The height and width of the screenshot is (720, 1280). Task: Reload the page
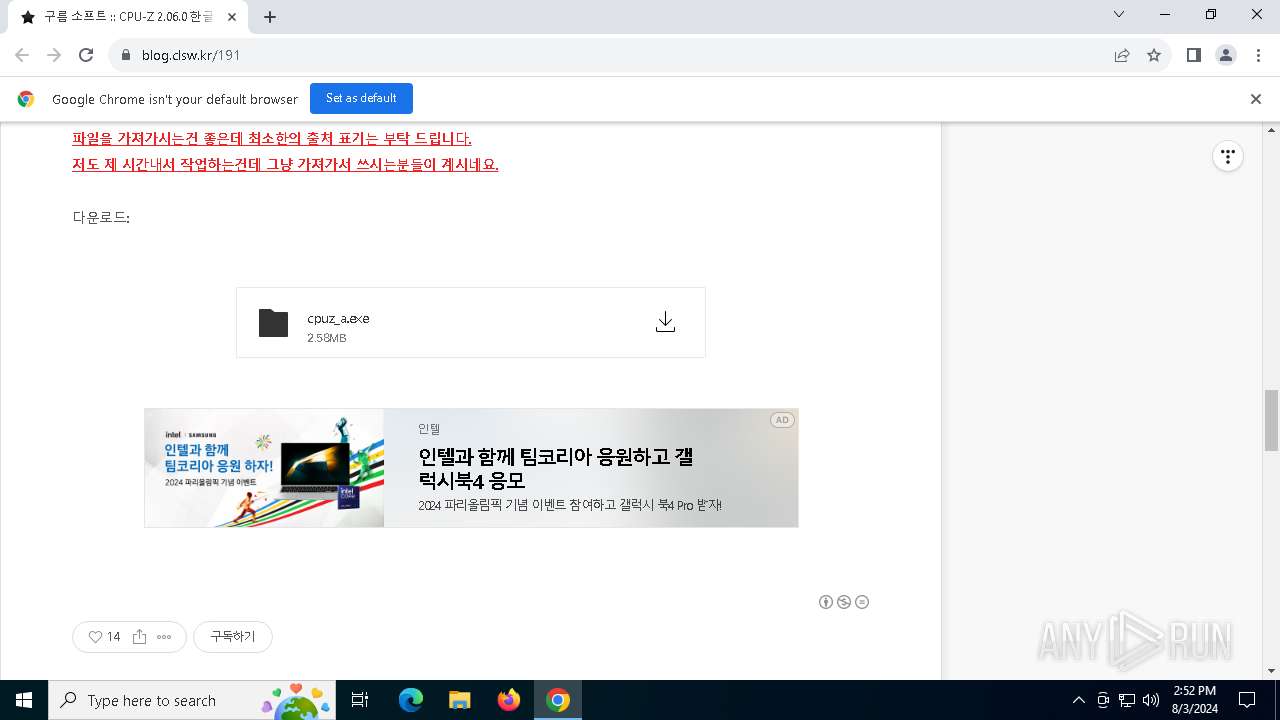click(x=86, y=55)
